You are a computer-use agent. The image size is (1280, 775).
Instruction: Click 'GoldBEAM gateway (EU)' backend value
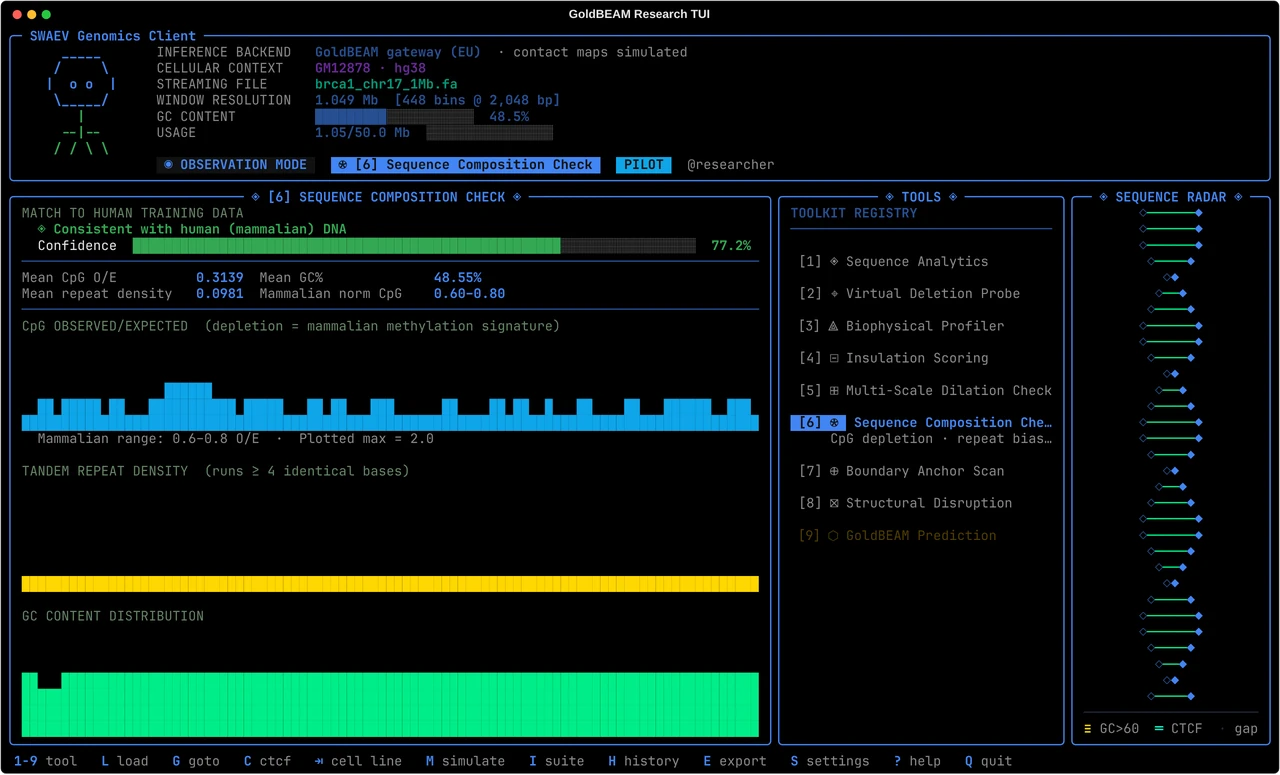(398, 52)
